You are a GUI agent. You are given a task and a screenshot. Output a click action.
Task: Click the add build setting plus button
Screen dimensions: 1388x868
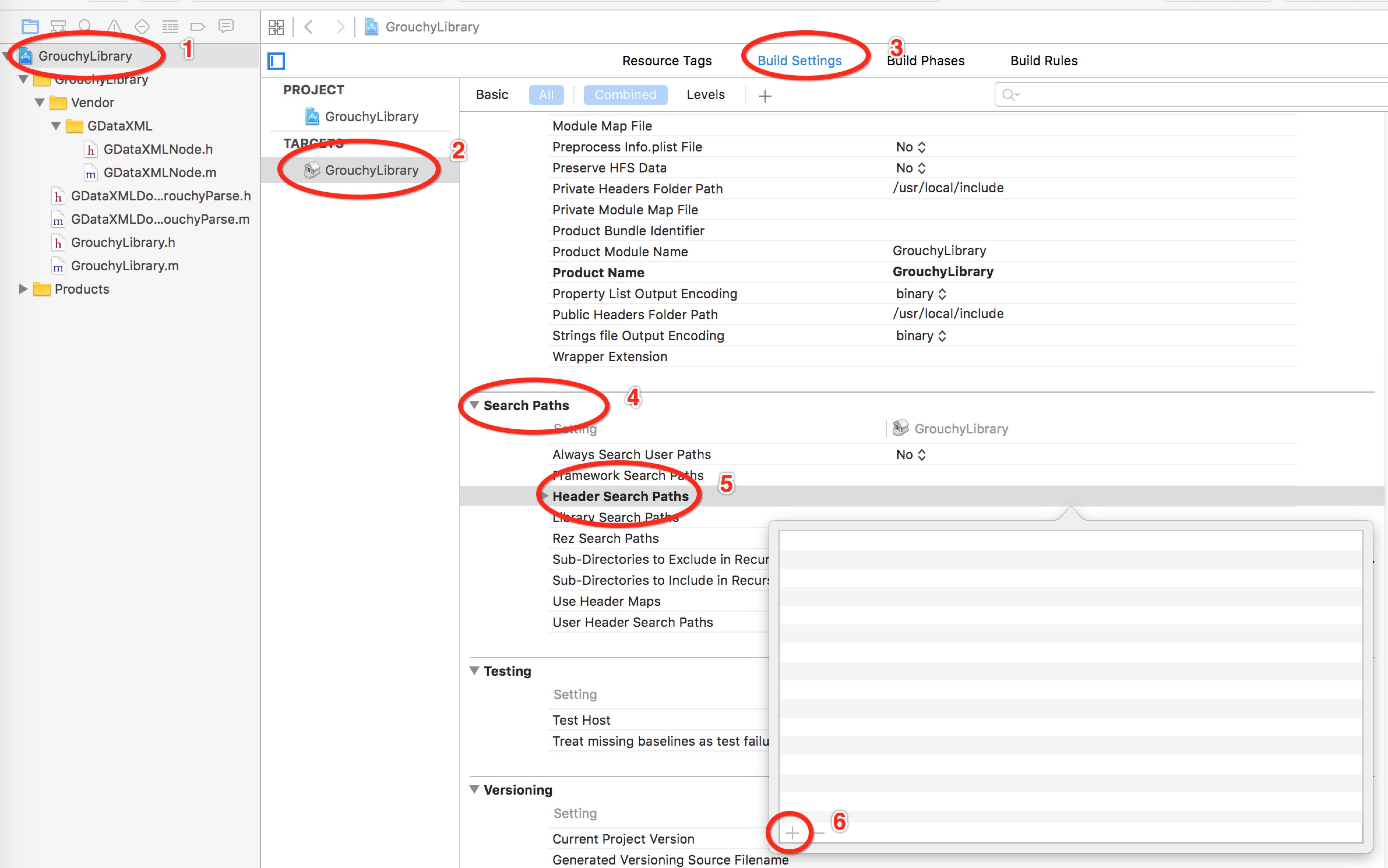(x=764, y=96)
